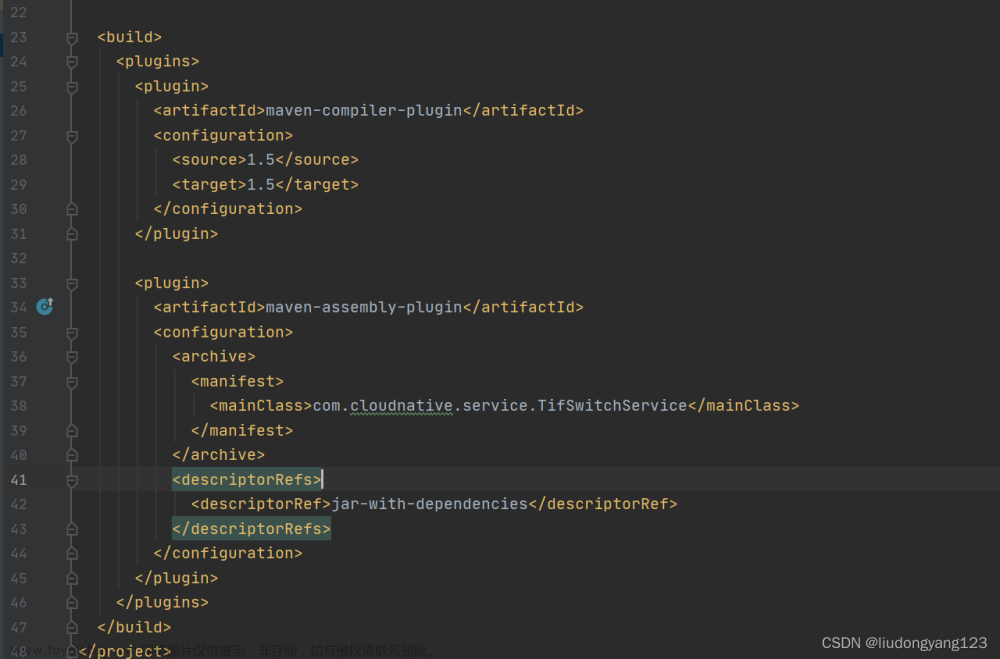Place cursor in maven-assembly-plugin text

[x=364, y=307]
